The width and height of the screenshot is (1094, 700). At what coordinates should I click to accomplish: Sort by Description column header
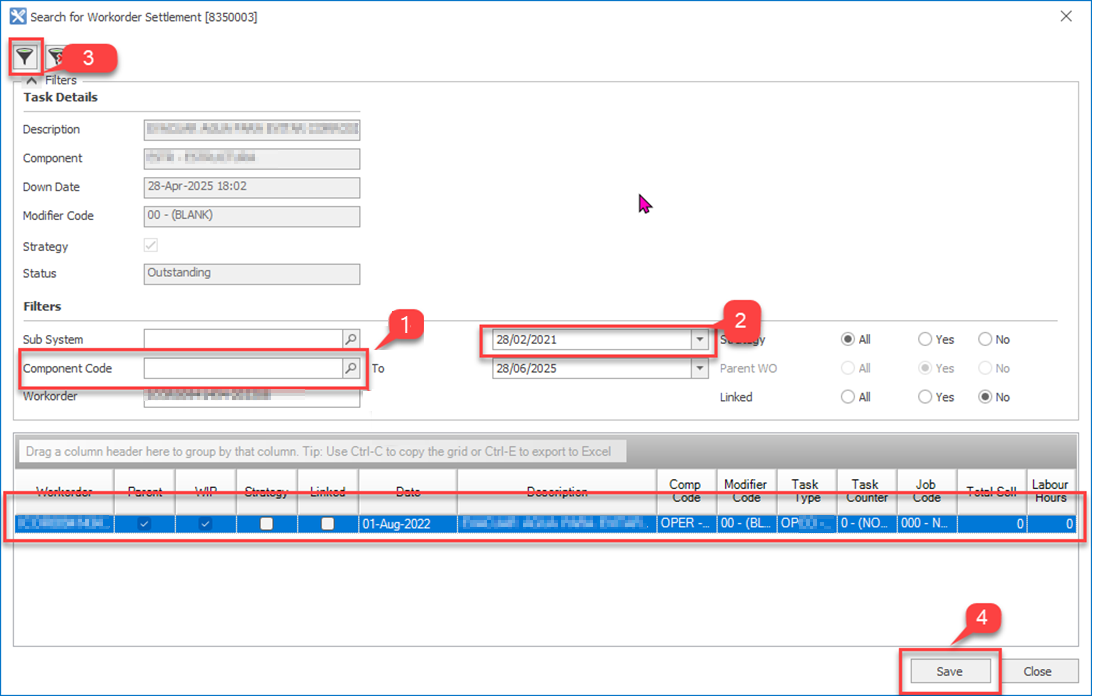tap(557, 491)
